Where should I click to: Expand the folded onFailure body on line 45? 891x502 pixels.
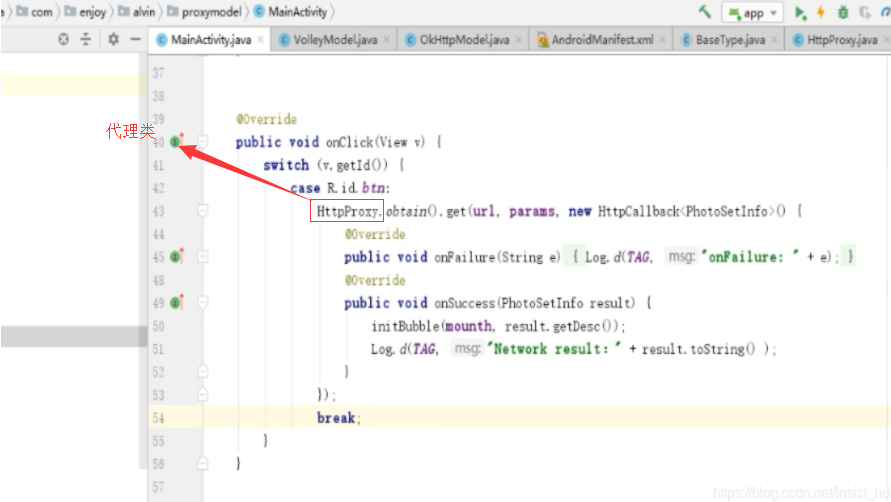(x=202, y=256)
